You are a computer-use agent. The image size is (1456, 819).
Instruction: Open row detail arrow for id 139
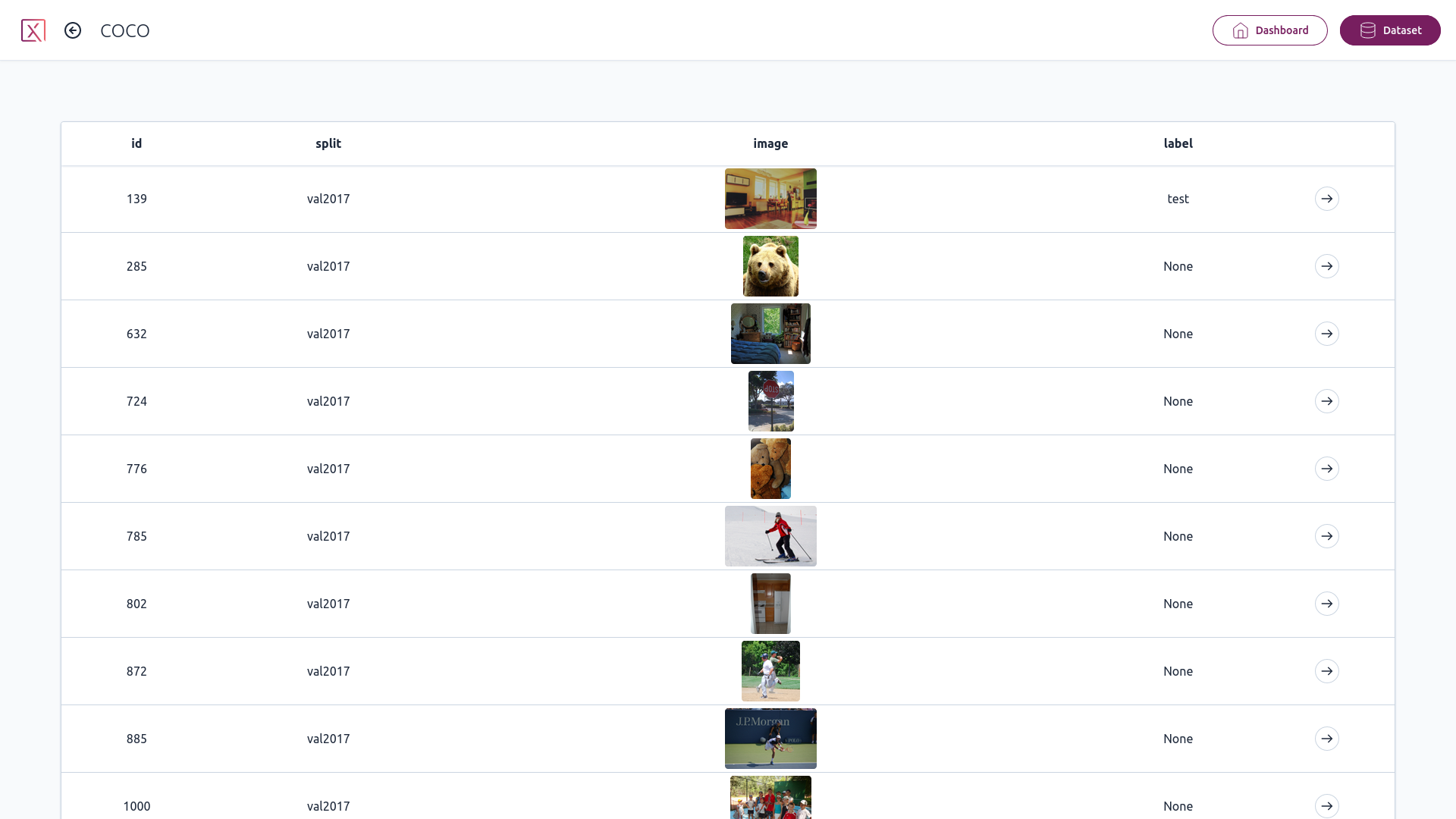(x=1327, y=199)
